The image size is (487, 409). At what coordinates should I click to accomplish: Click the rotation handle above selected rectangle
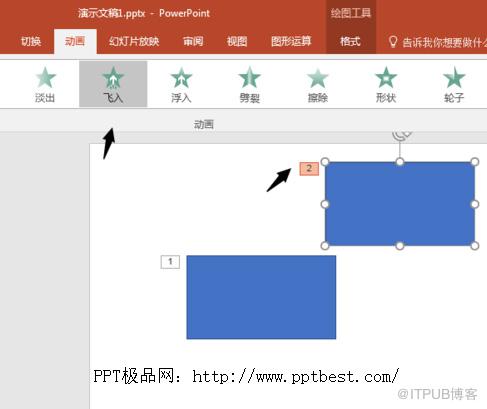pos(400,135)
